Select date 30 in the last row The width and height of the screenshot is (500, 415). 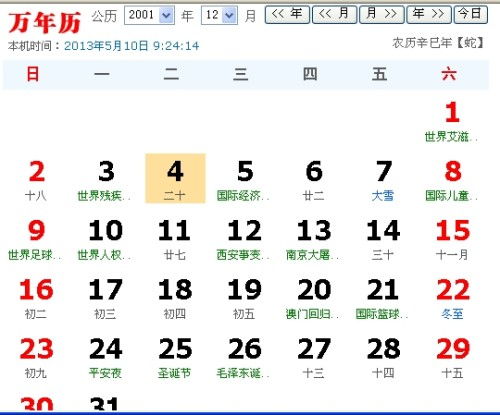pyautogui.click(x=36, y=404)
